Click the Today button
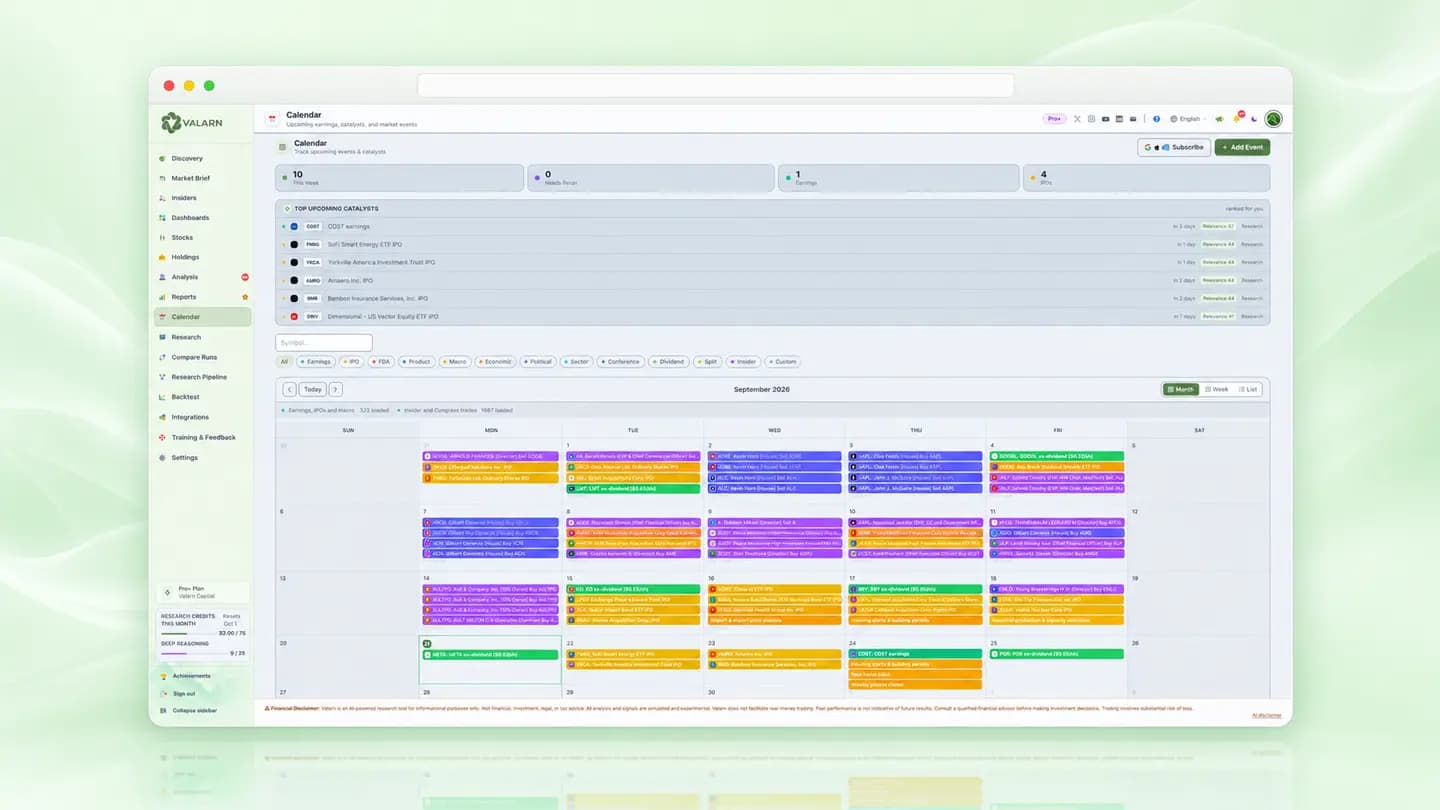 pos(313,389)
